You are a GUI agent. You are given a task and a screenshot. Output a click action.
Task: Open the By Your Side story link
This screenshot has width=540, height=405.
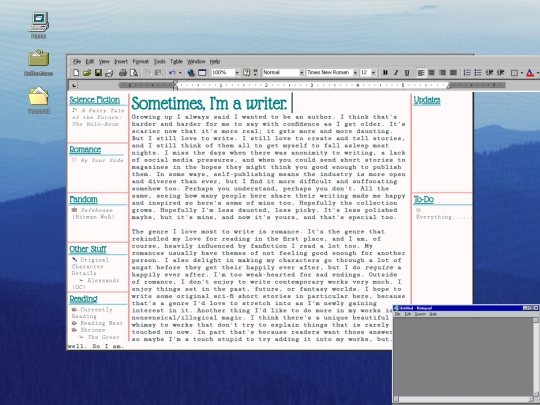pyautogui.click(x=102, y=160)
